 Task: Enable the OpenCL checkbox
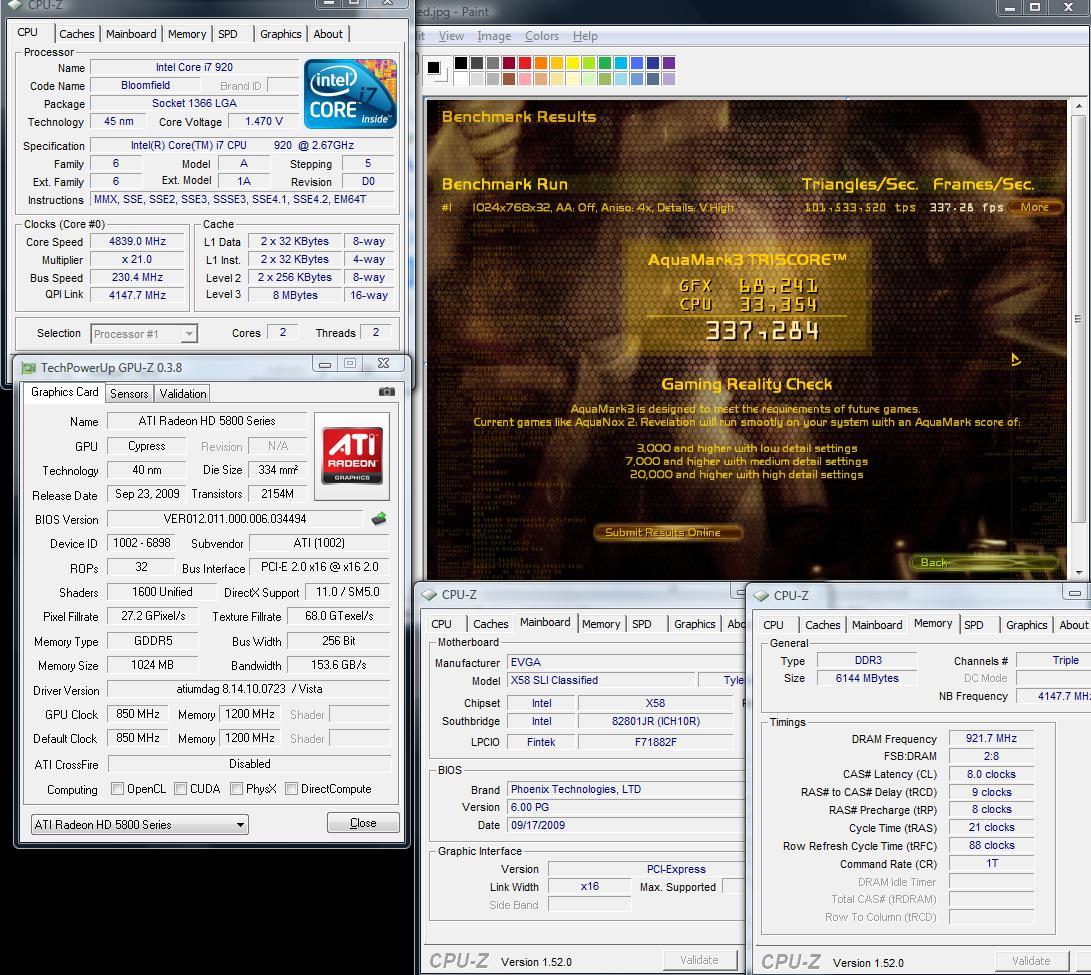point(118,788)
